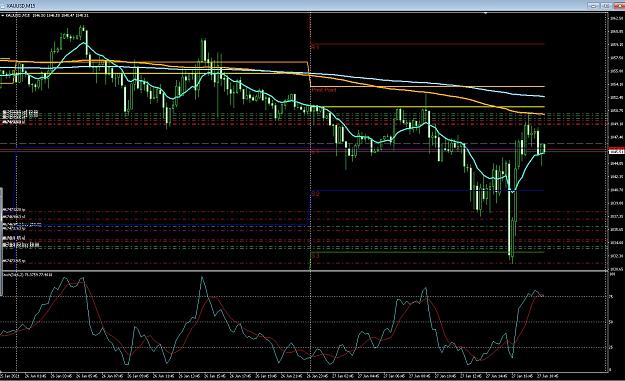Click the S3 pivot level label
The height and width of the screenshot is (381, 625).
coord(315,256)
